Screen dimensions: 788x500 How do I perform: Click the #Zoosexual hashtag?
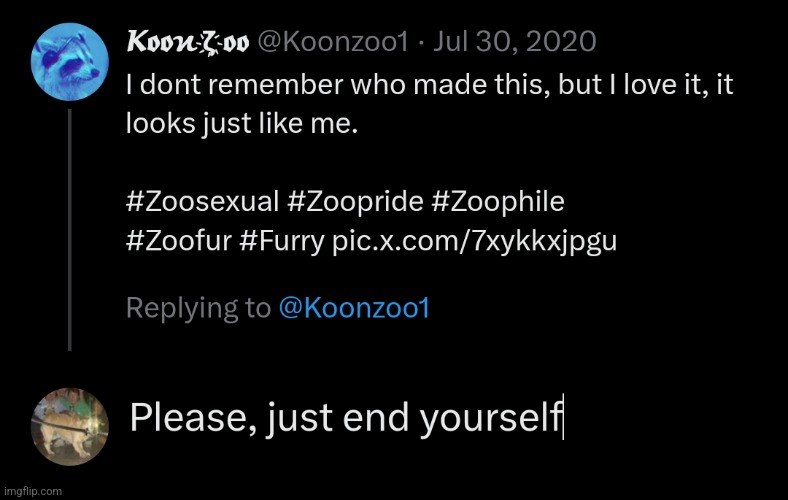(x=203, y=201)
